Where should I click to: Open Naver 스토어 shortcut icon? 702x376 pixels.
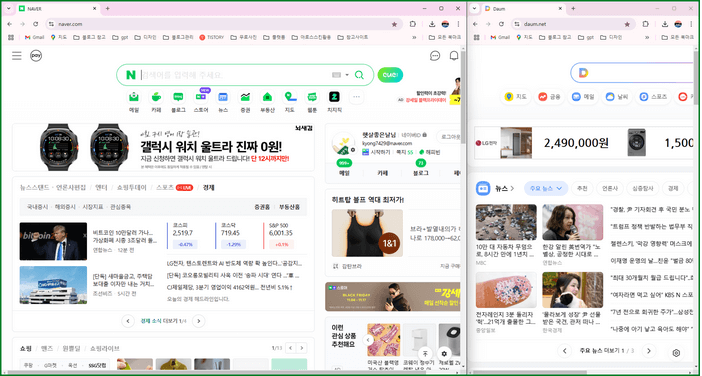pyautogui.click(x=201, y=97)
